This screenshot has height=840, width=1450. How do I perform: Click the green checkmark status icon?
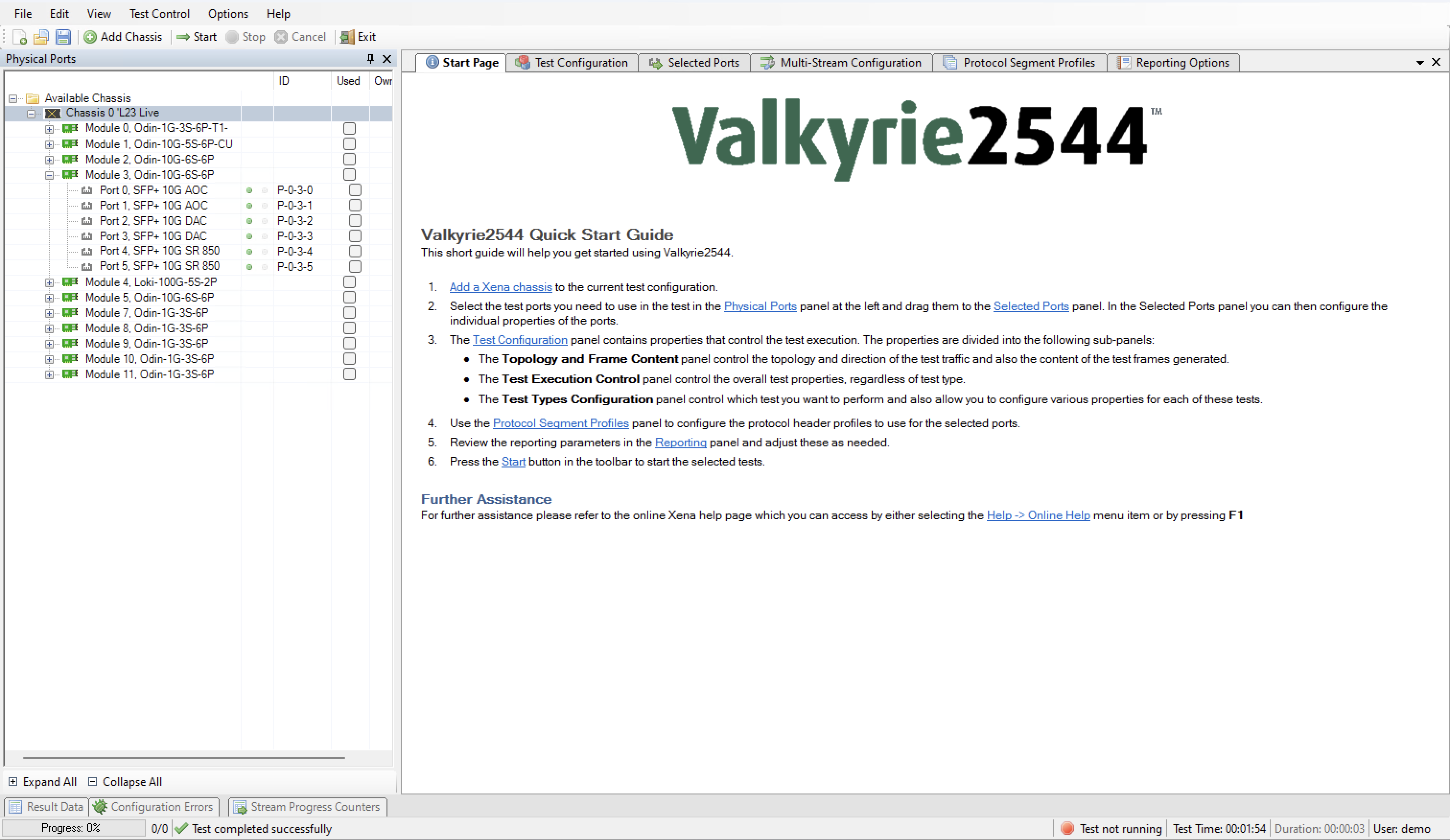[181, 828]
